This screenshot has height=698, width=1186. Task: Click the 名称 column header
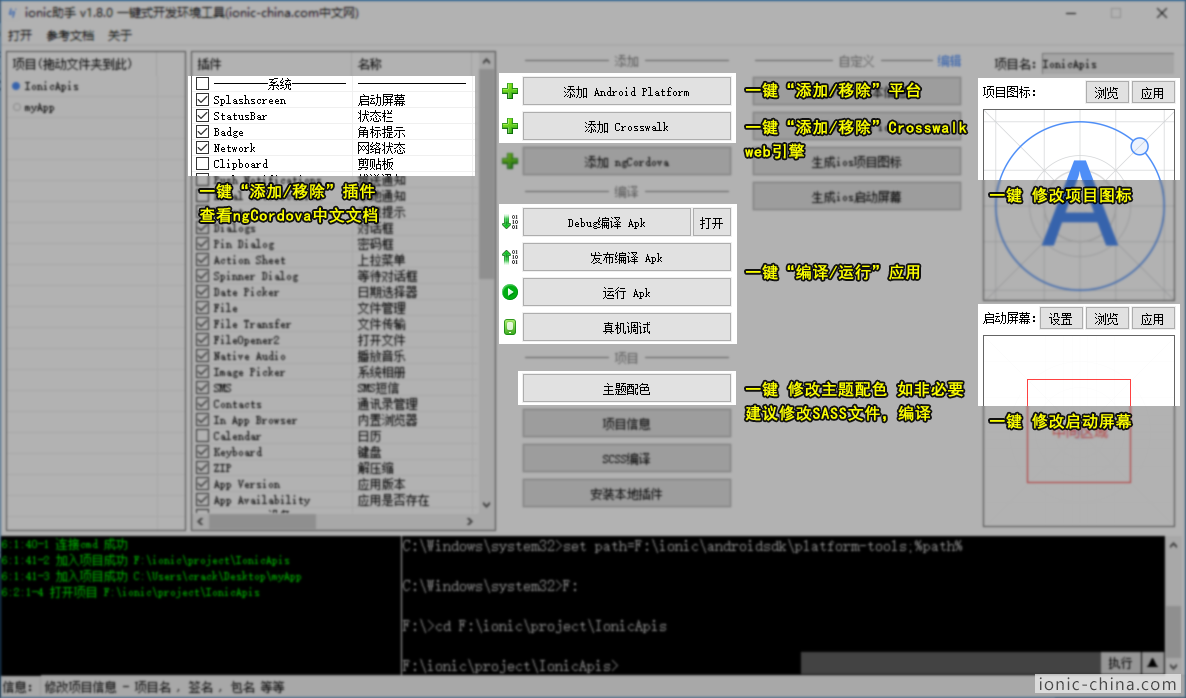pyautogui.click(x=414, y=64)
